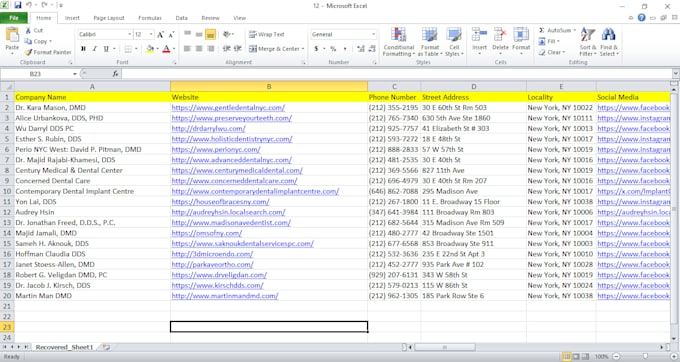
Task: Toggle Italic formatting
Action: click(x=95, y=49)
